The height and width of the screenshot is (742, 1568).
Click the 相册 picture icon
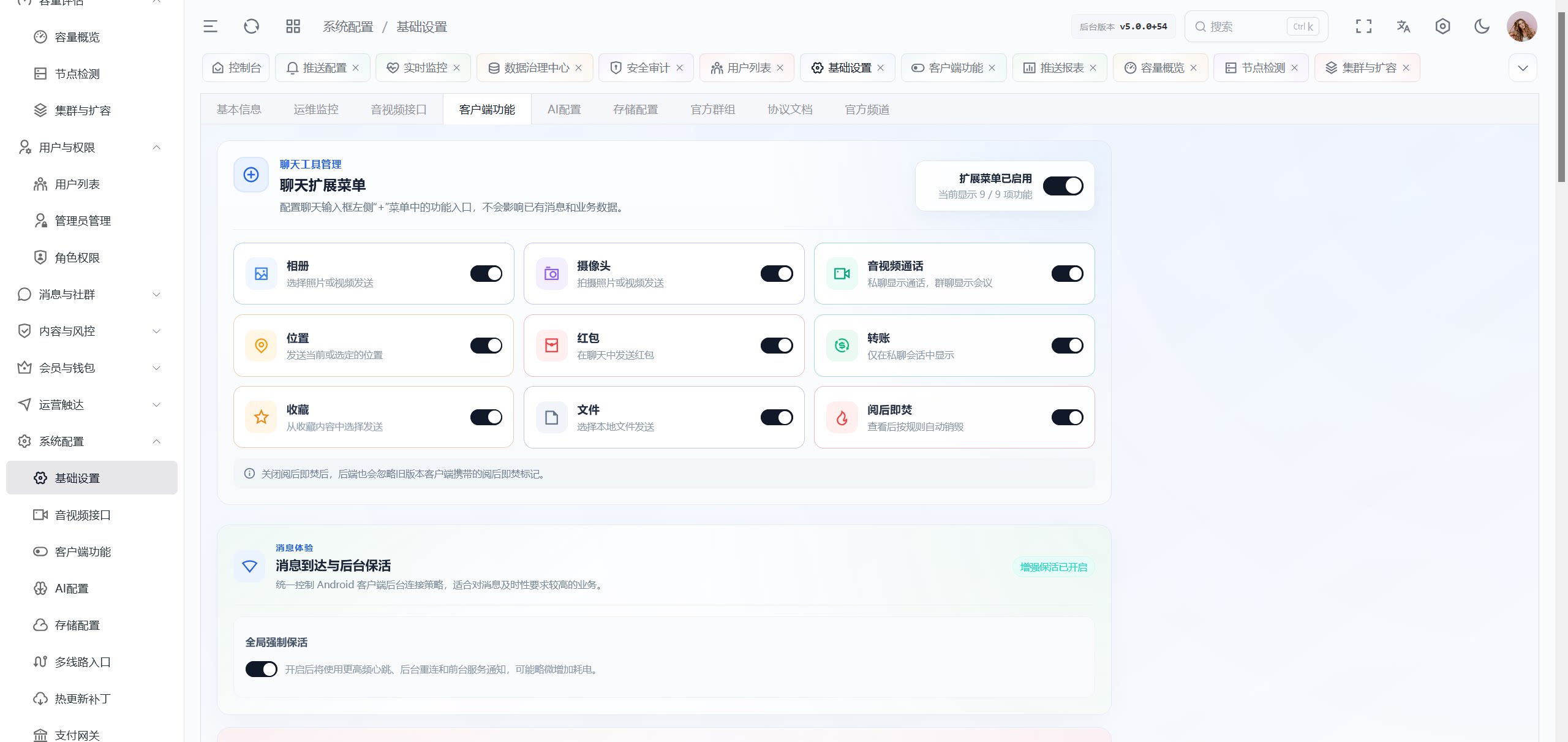[262, 273]
